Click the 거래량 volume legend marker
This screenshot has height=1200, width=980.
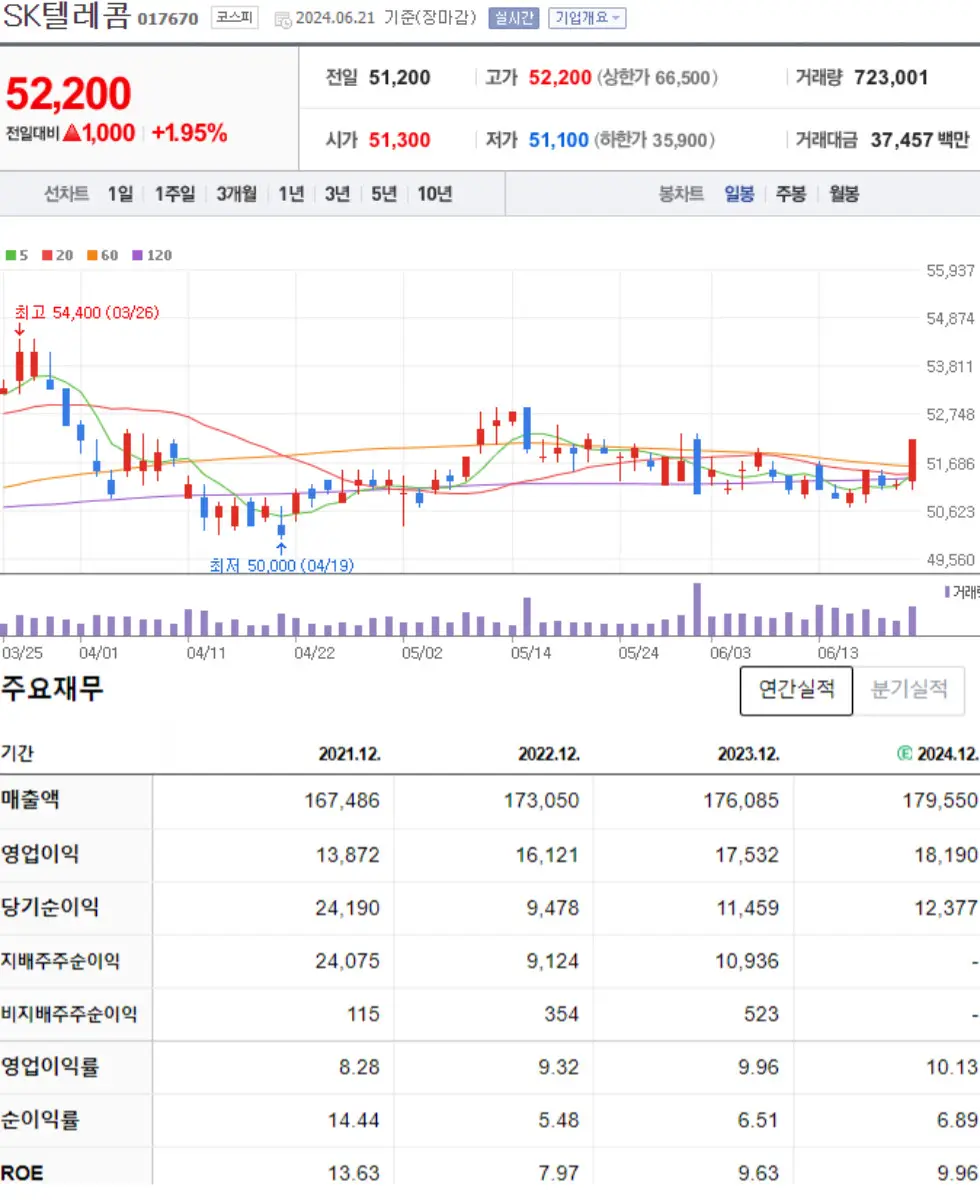point(962,592)
